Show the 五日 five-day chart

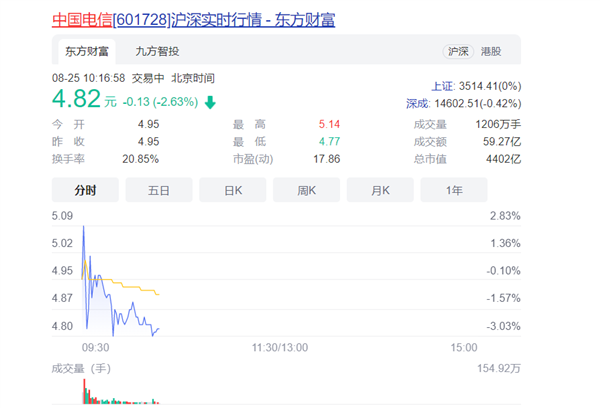click(158, 190)
